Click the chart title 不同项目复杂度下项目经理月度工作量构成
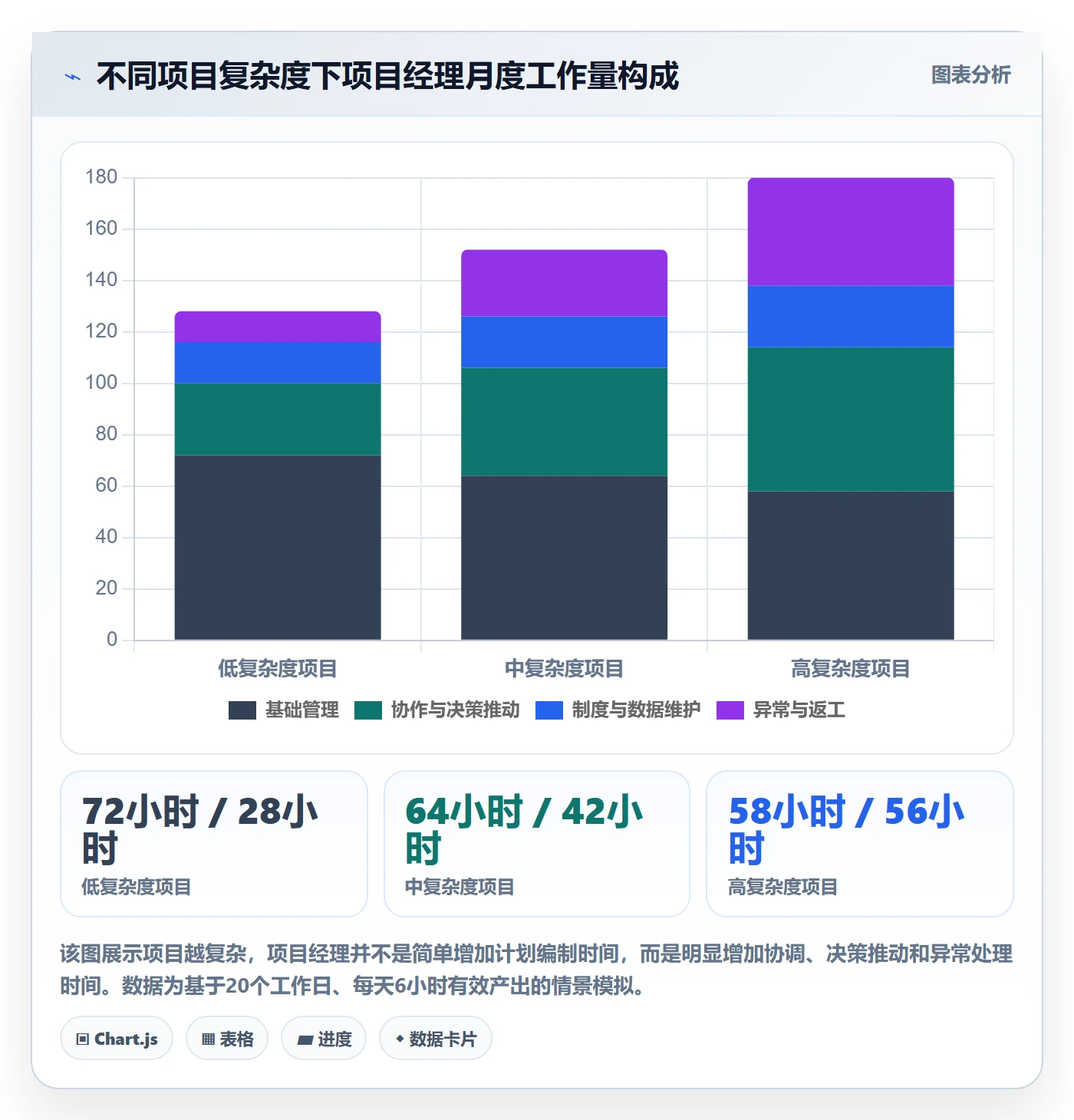The height and width of the screenshot is (1120, 1074). pyautogui.click(x=387, y=76)
